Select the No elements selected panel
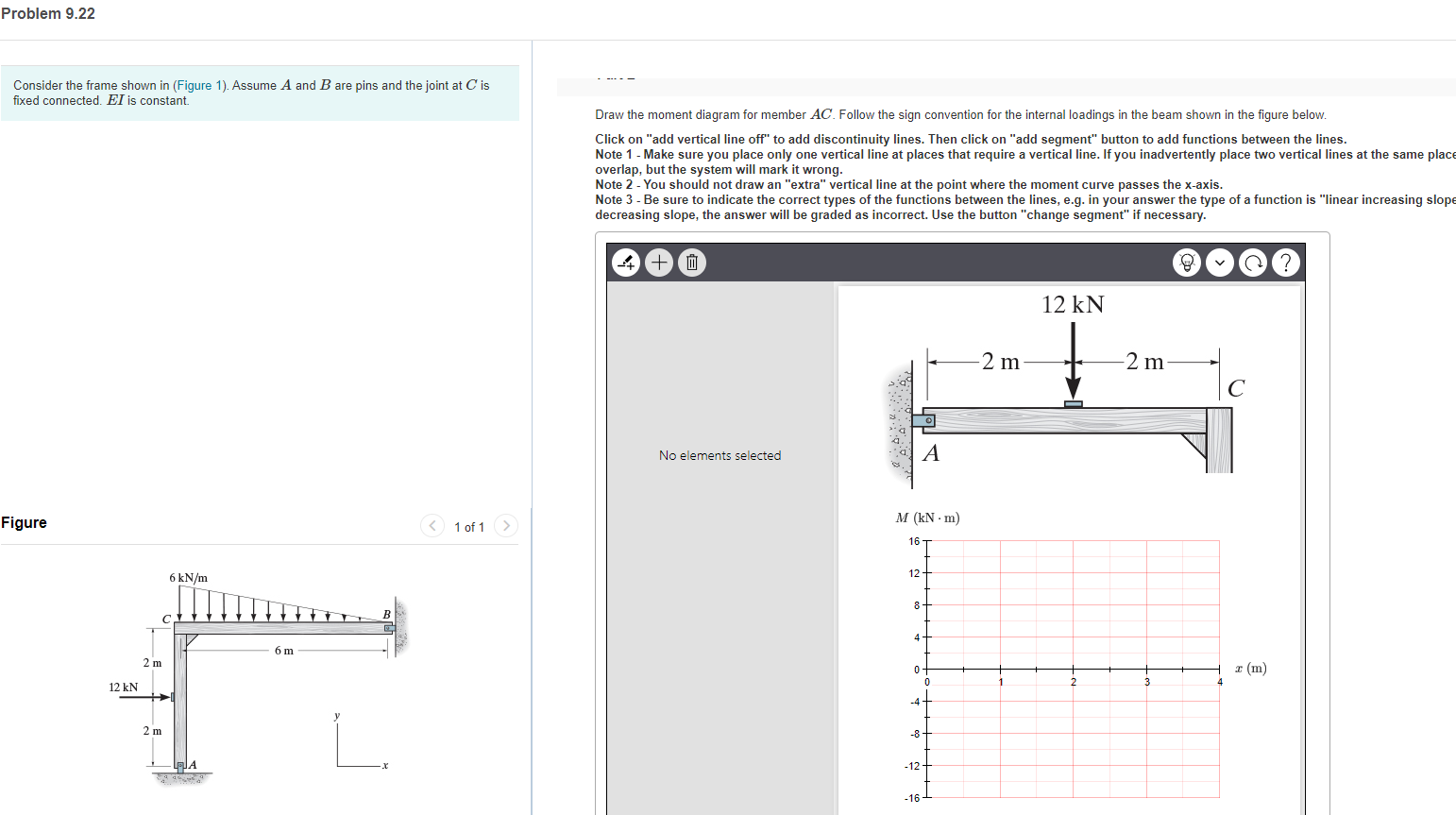Screen dimensions: 1456x815 720,455
